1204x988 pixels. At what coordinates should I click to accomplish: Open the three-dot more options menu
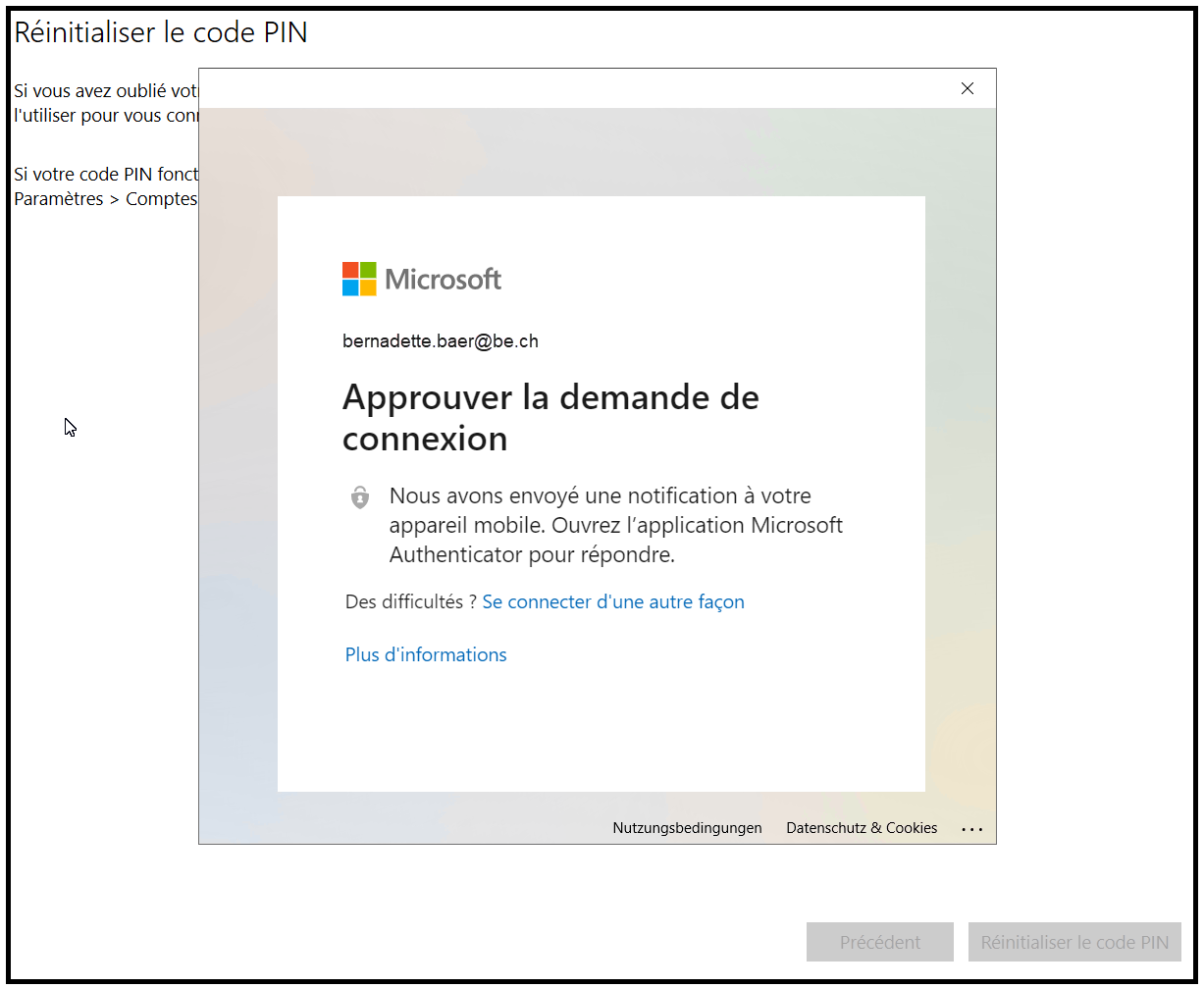(971, 829)
